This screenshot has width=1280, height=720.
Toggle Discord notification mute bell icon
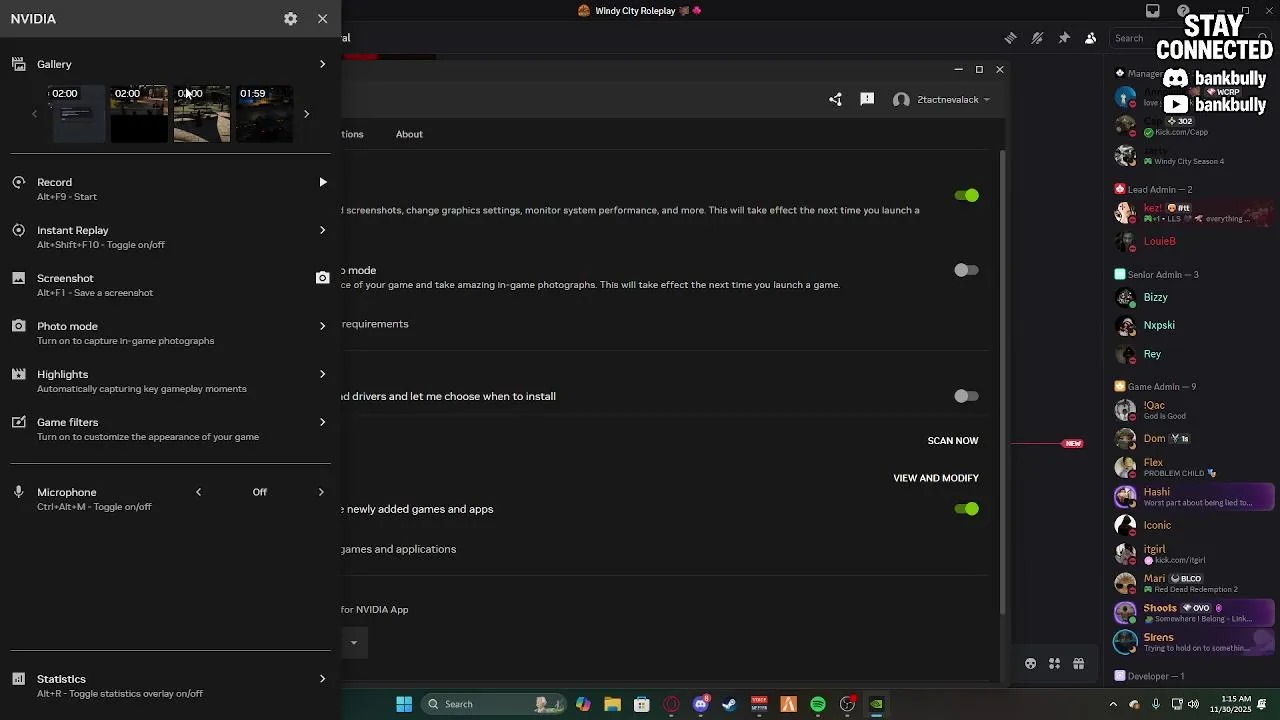tap(1037, 38)
